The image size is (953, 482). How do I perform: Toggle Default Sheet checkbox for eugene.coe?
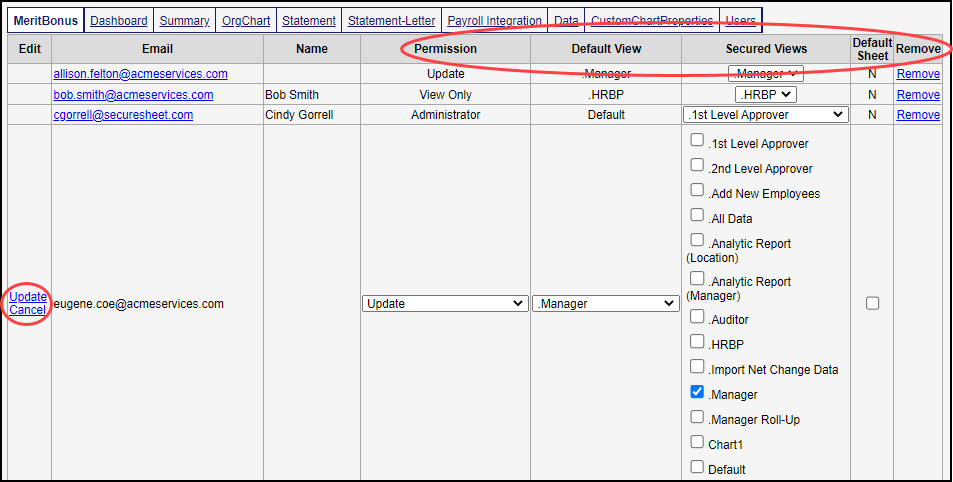point(872,303)
